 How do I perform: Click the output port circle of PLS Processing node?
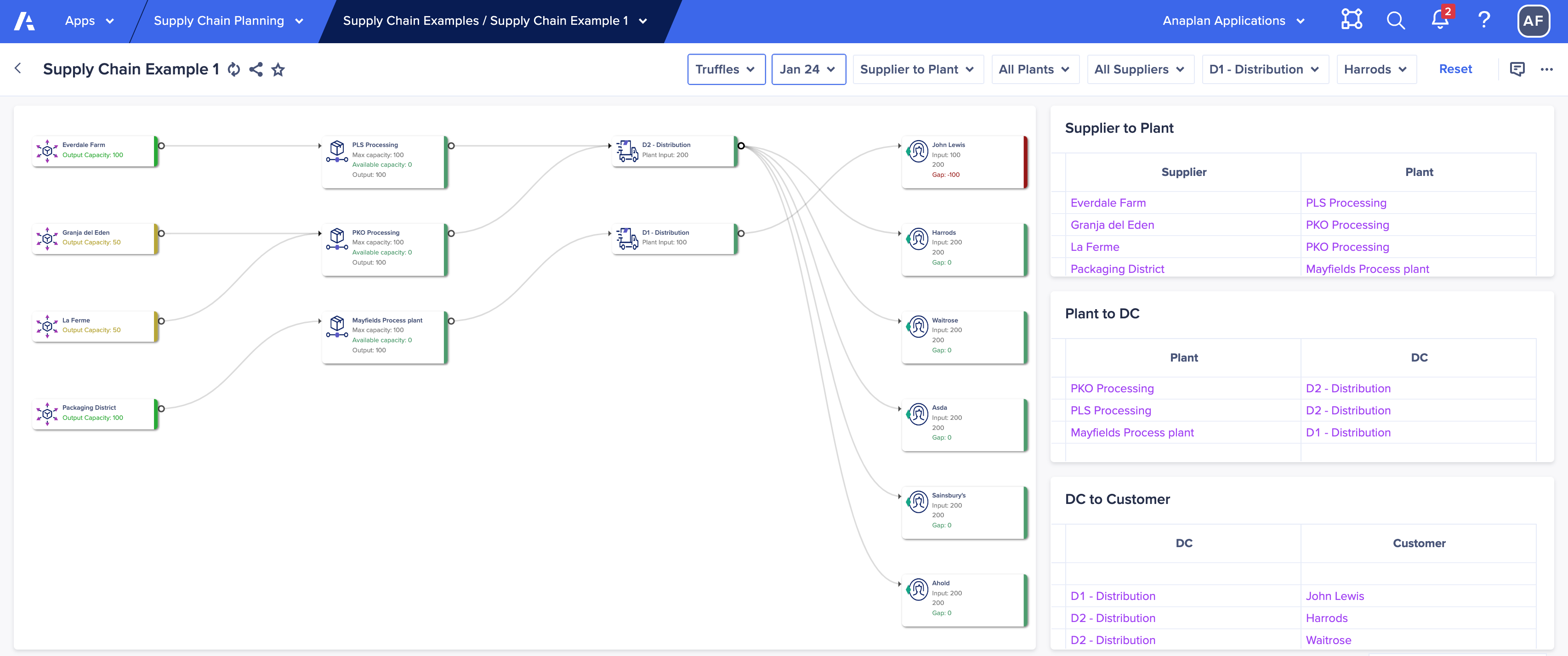point(451,146)
